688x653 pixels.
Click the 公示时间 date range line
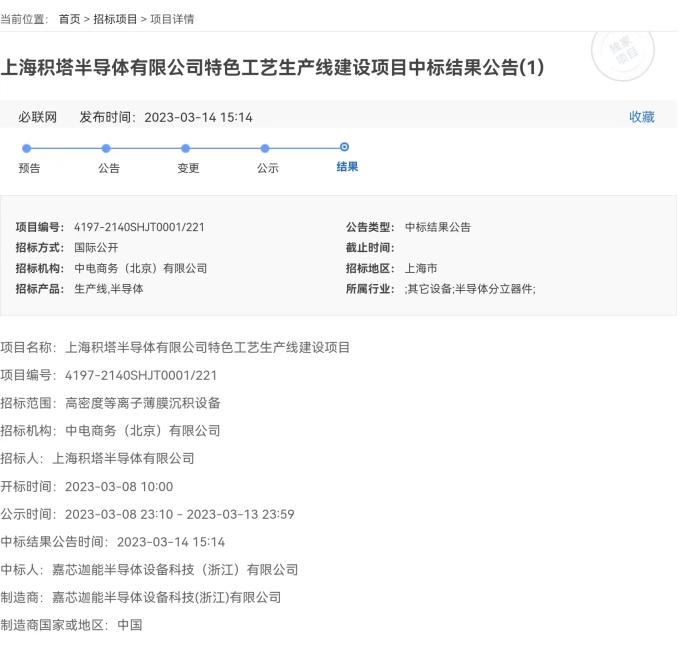(147, 514)
